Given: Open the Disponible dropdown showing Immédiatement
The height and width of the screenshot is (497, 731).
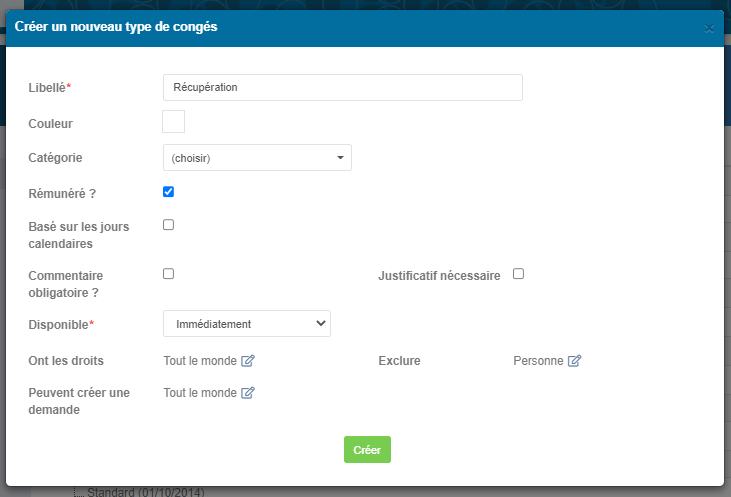Looking at the screenshot, I should 247,324.
